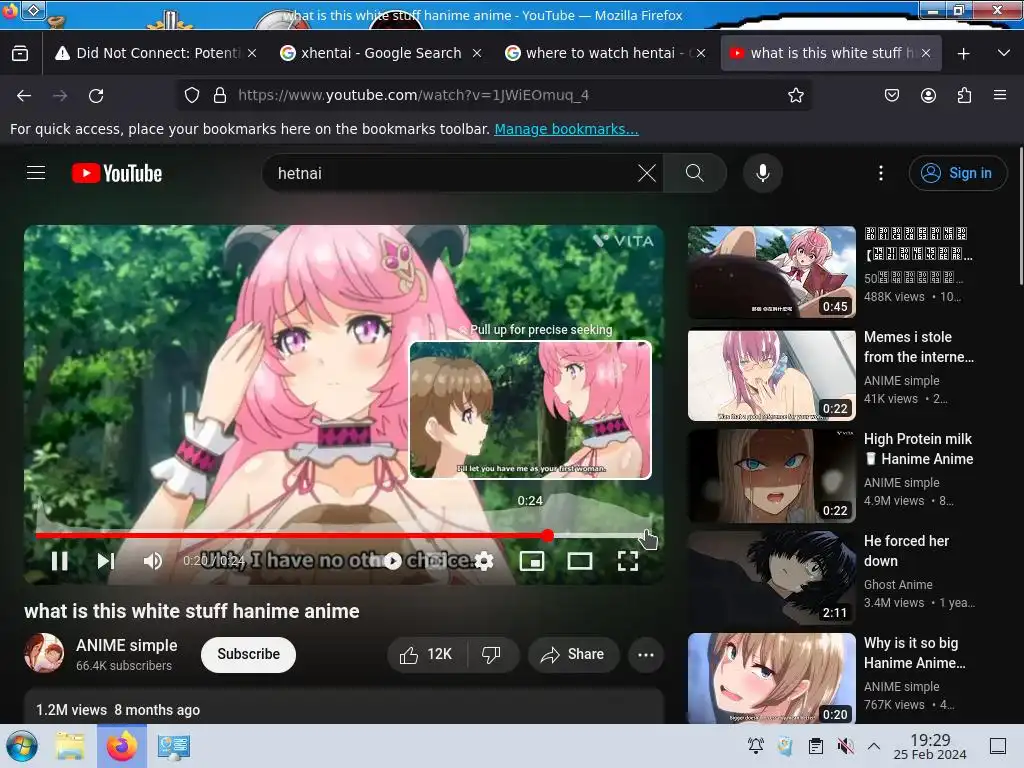The image size is (1024, 768).
Task: Open video player settings gear
Action: click(x=484, y=561)
